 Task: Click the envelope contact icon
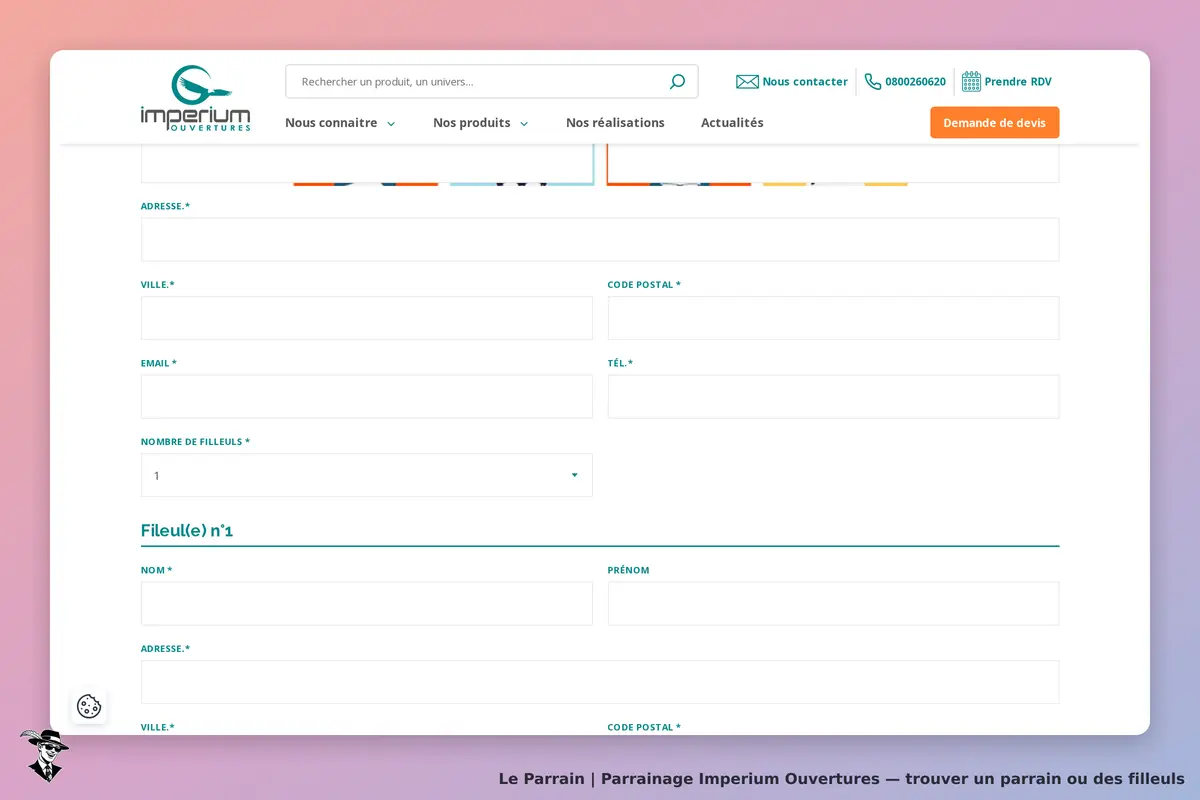[747, 82]
